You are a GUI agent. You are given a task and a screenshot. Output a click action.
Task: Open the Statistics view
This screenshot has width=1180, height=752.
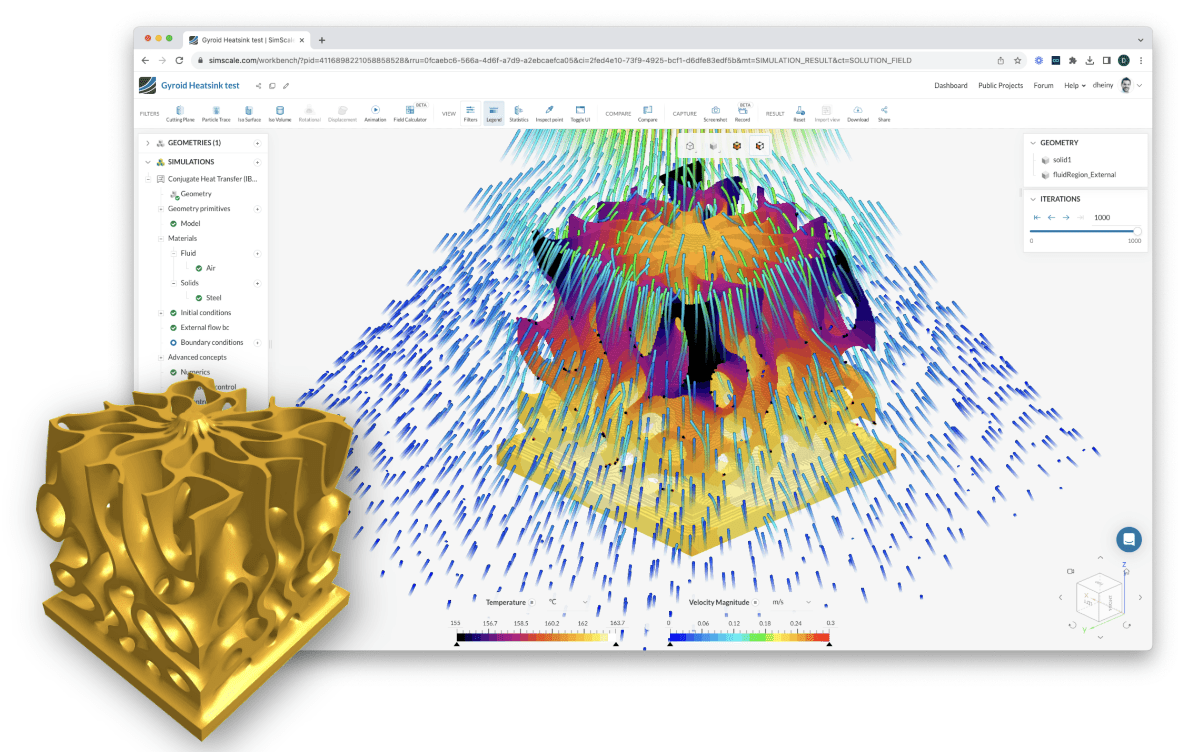pos(518,113)
